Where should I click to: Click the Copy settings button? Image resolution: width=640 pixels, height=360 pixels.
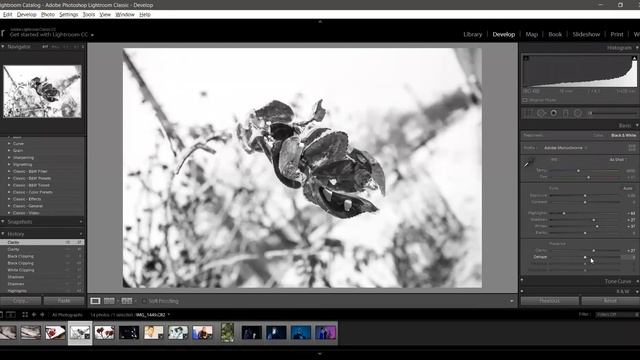coord(20,301)
